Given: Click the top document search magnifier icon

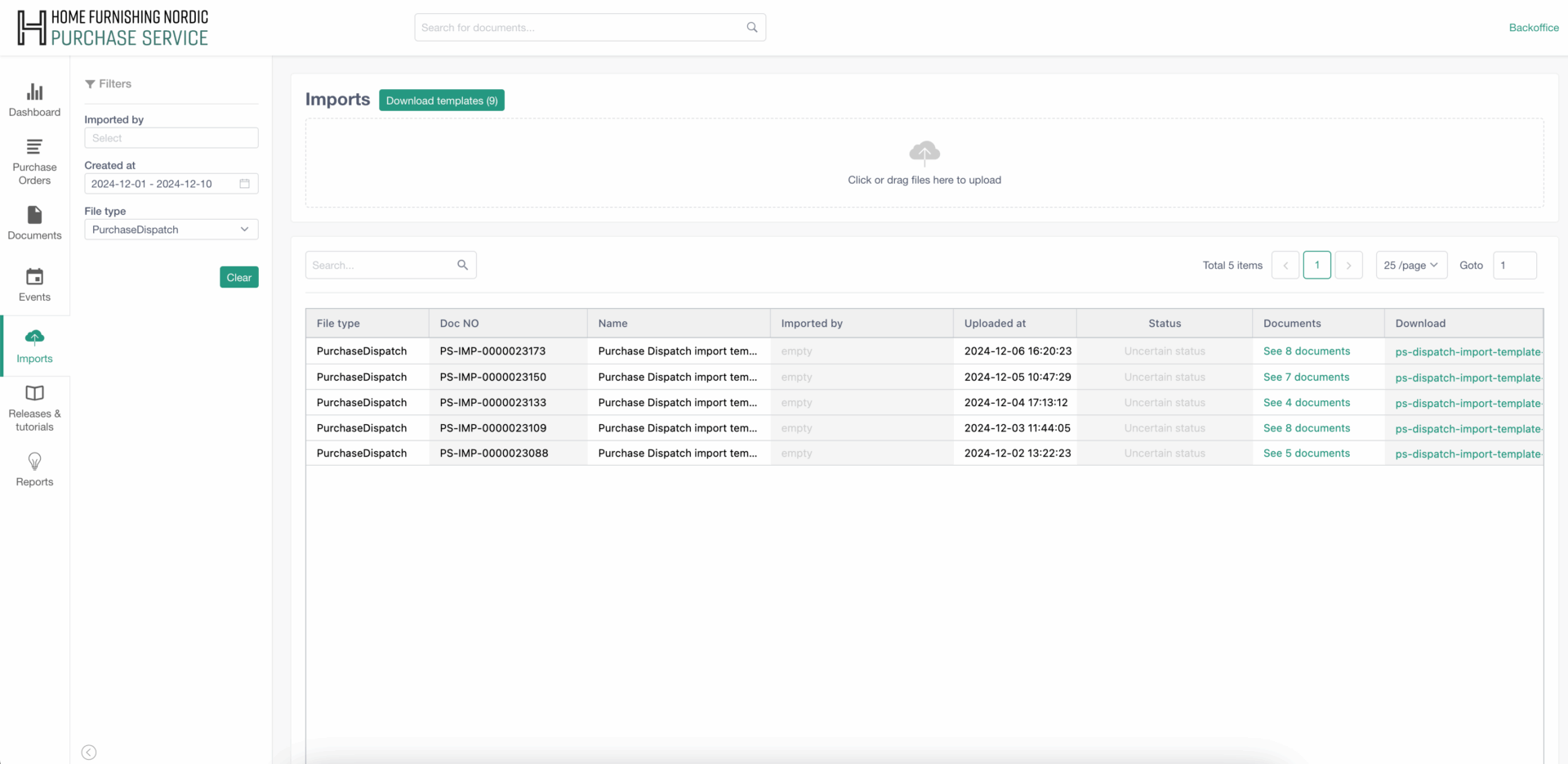Looking at the screenshot, I should coord(752,27).
